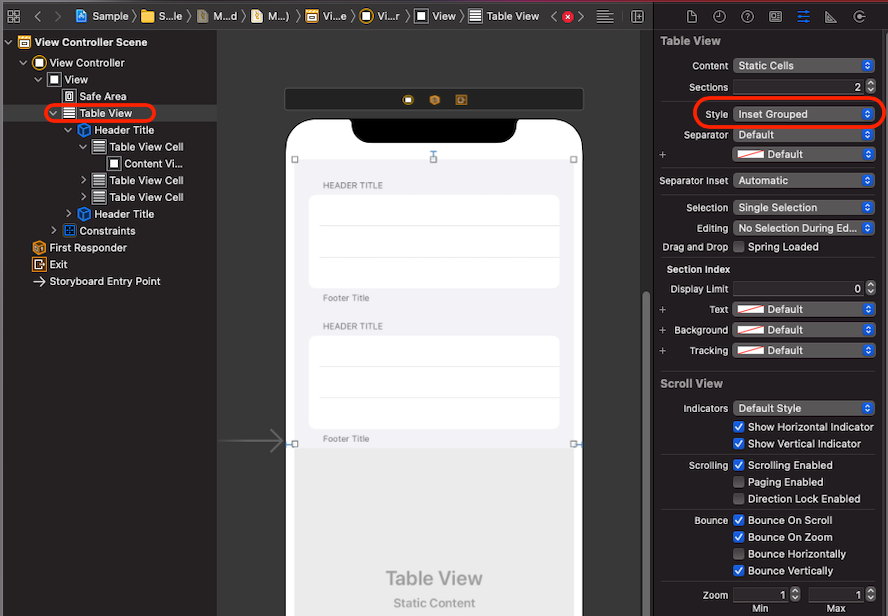This screenshot has width=888, height=616.
Task: Select Sample project in the jump bar
Action: click(x=103, y=16)
